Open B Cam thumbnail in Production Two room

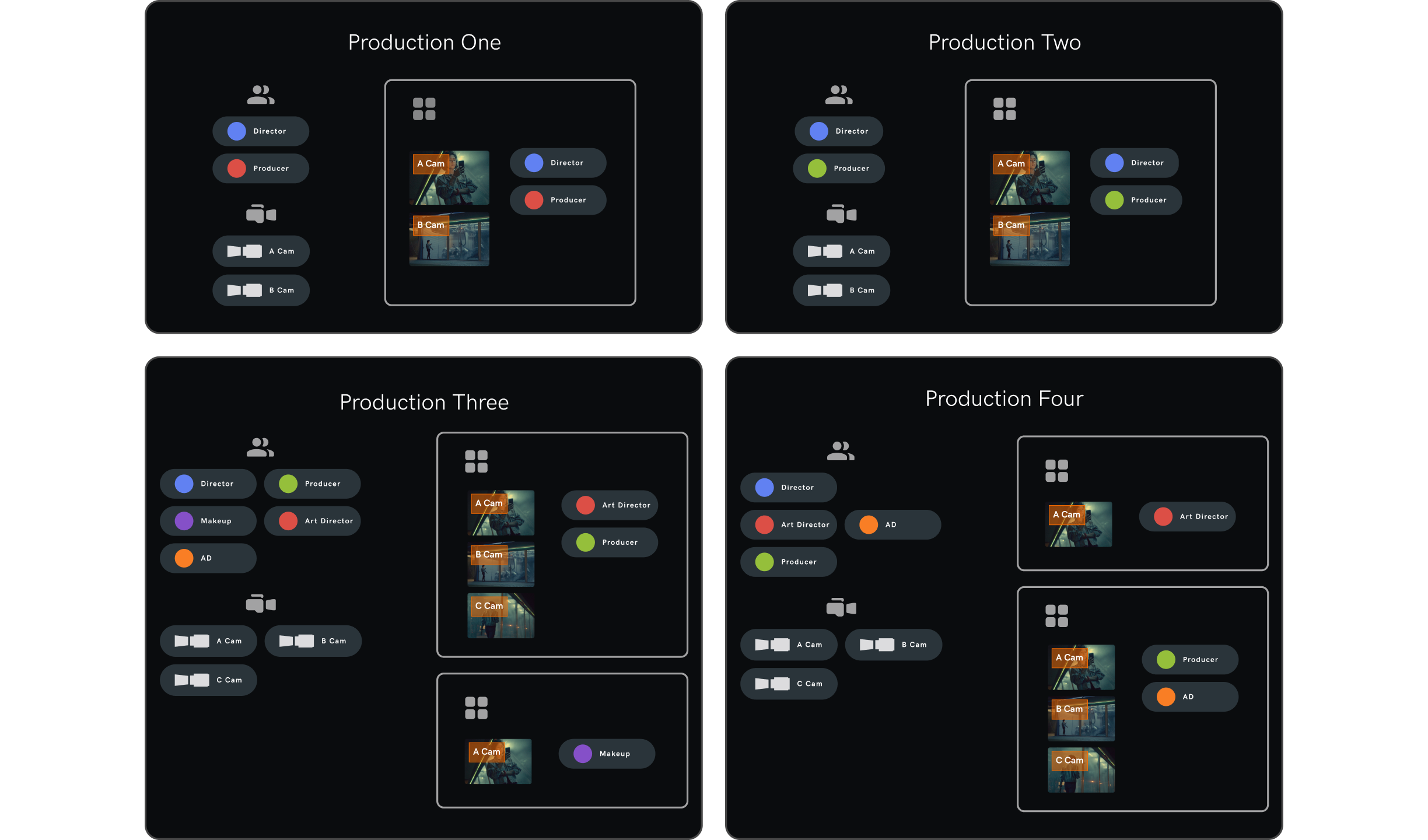click(x=1030, y=240)
